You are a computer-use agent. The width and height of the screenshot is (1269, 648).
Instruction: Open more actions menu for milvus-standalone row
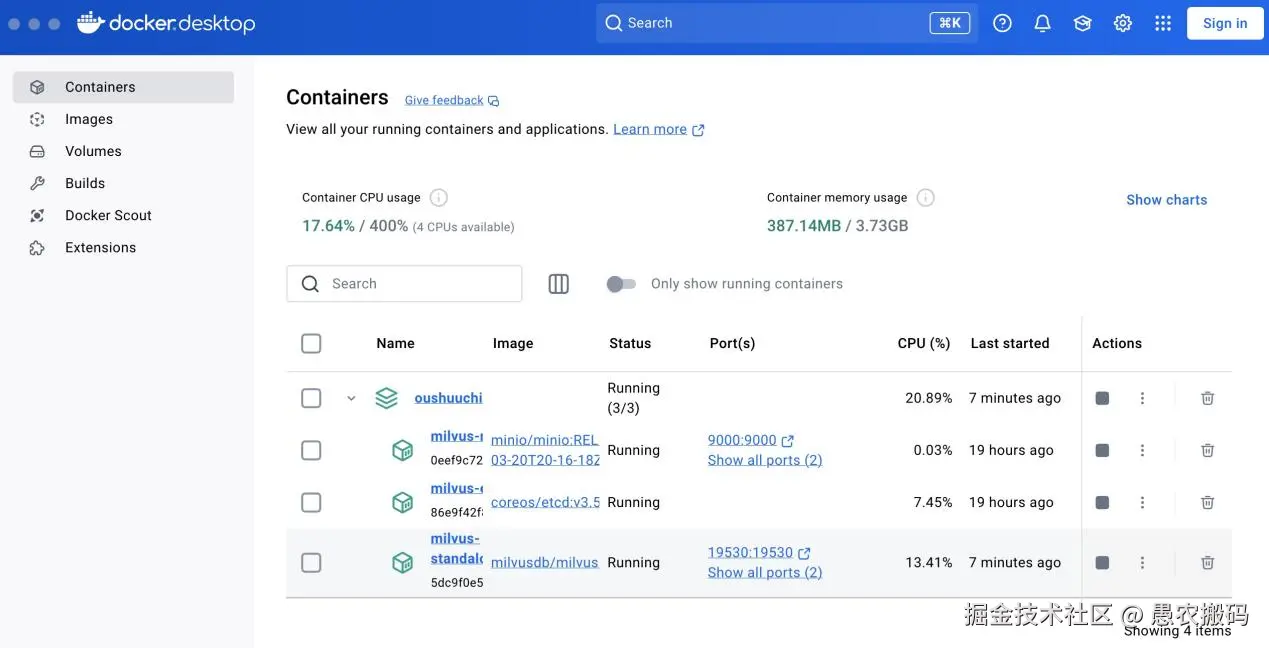pos(1142,563)
